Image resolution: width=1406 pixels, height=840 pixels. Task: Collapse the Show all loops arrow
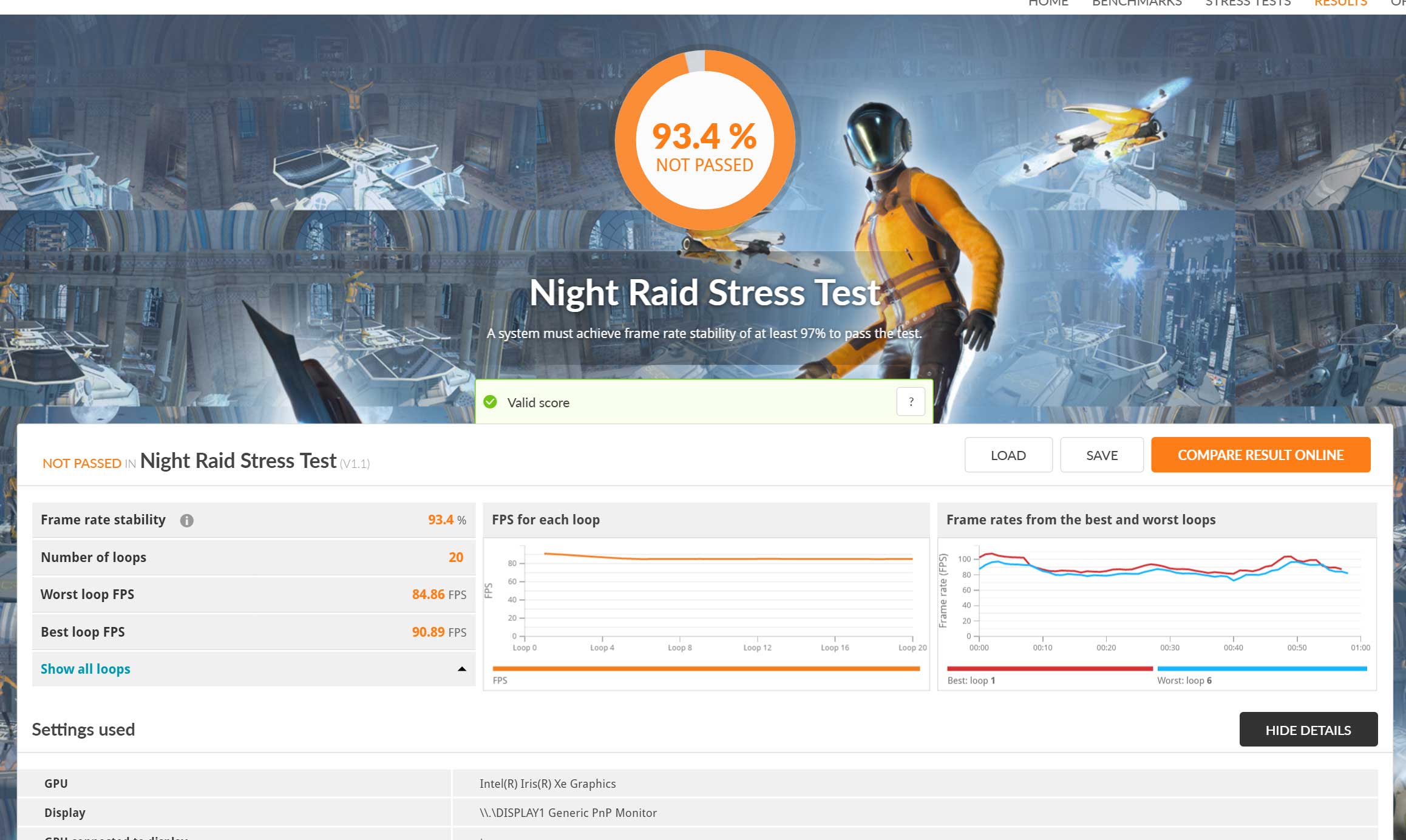462,669
